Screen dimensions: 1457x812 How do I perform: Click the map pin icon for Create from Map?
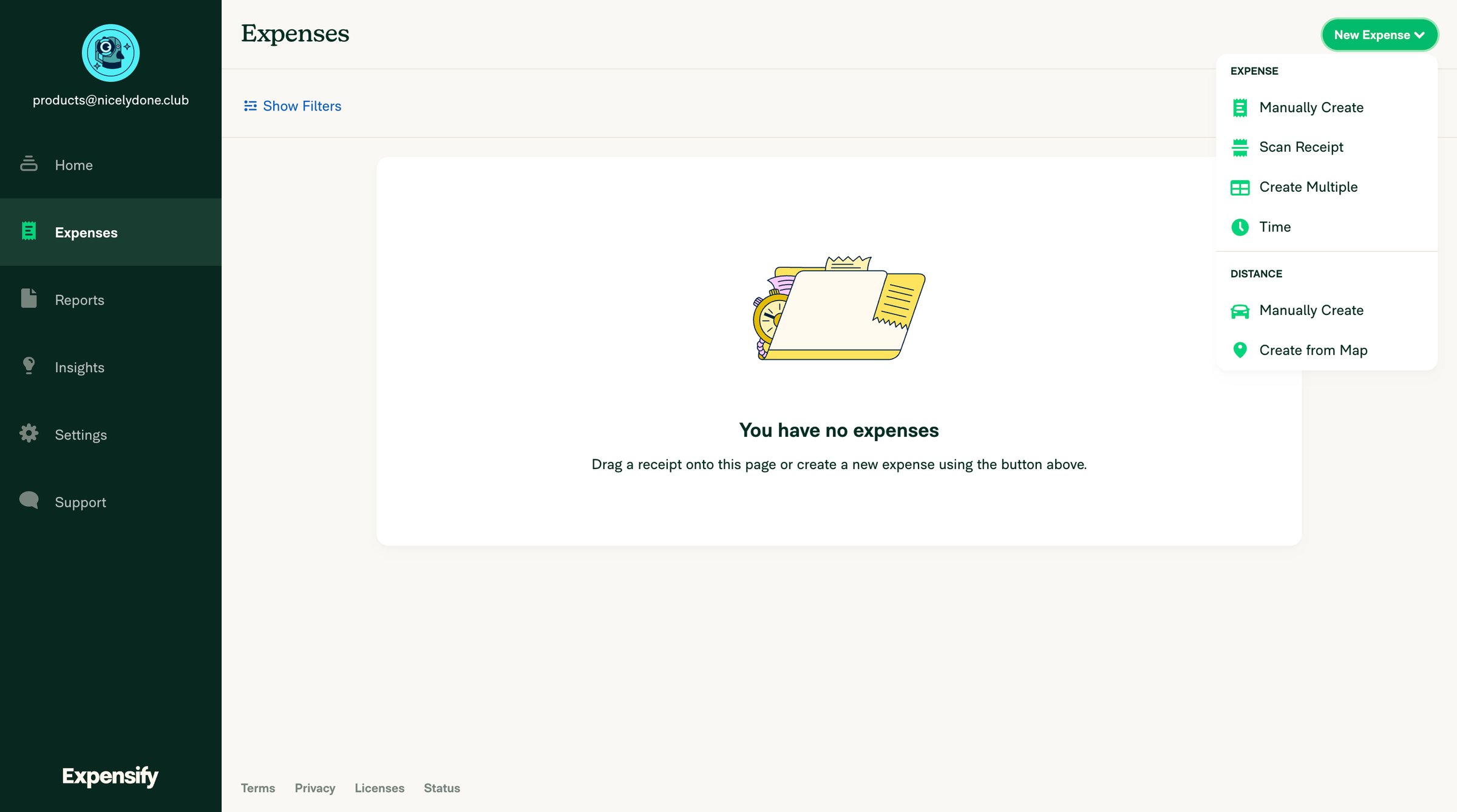[x=1240, y=350]
